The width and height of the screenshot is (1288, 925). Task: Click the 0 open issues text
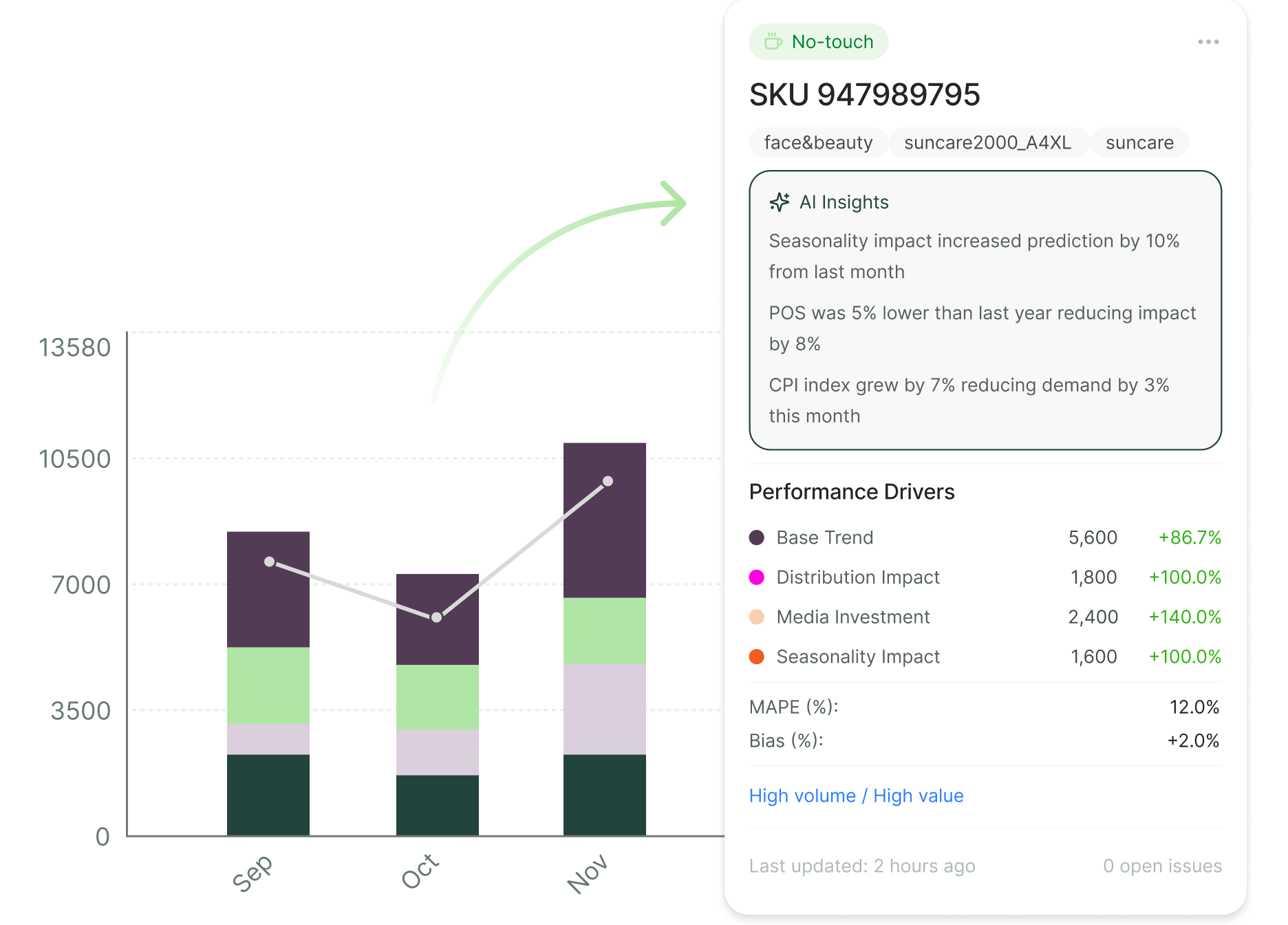click(x=1162, y=866)
